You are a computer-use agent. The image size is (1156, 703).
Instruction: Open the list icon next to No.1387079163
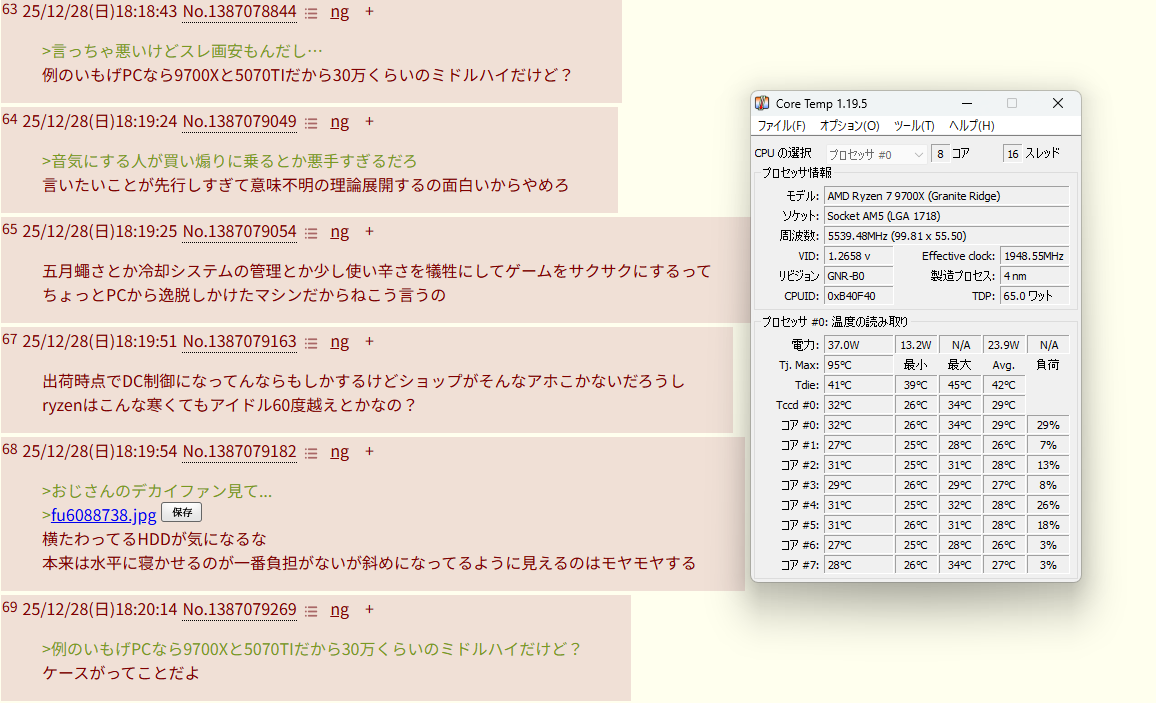pos(311,342)
